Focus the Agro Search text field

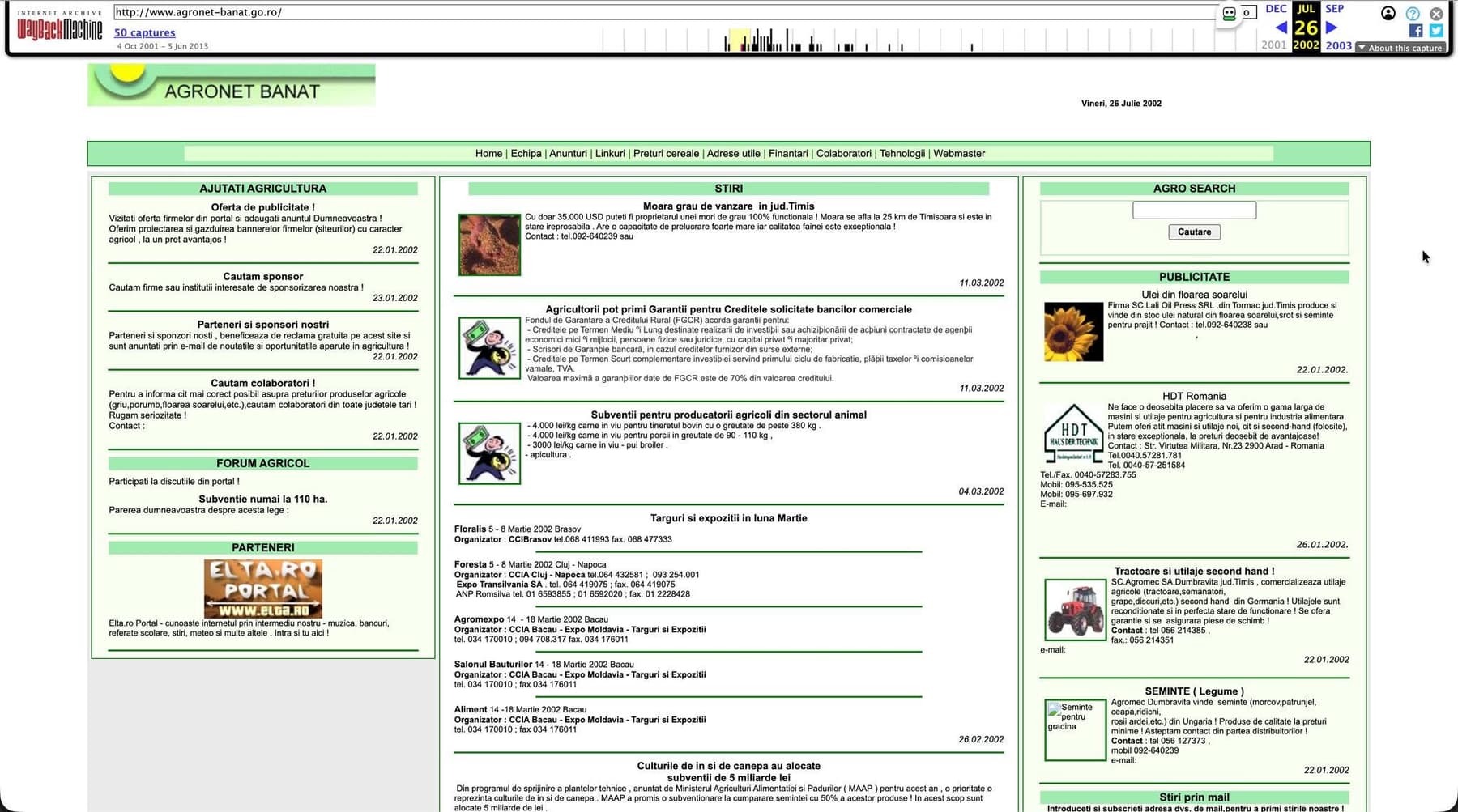1194,210
